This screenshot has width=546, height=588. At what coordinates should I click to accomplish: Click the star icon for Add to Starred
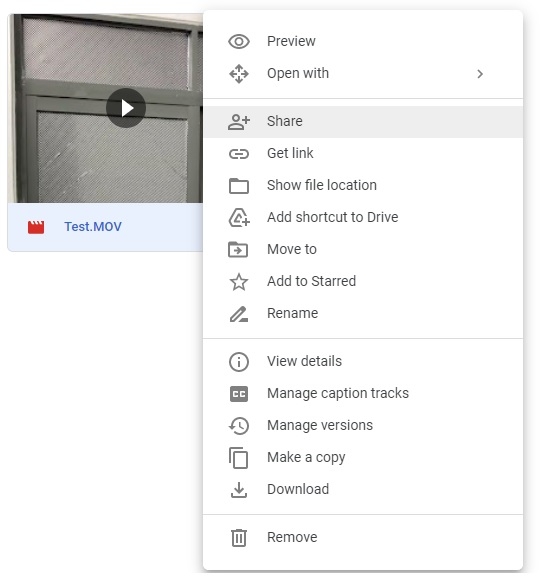(239, 282)
